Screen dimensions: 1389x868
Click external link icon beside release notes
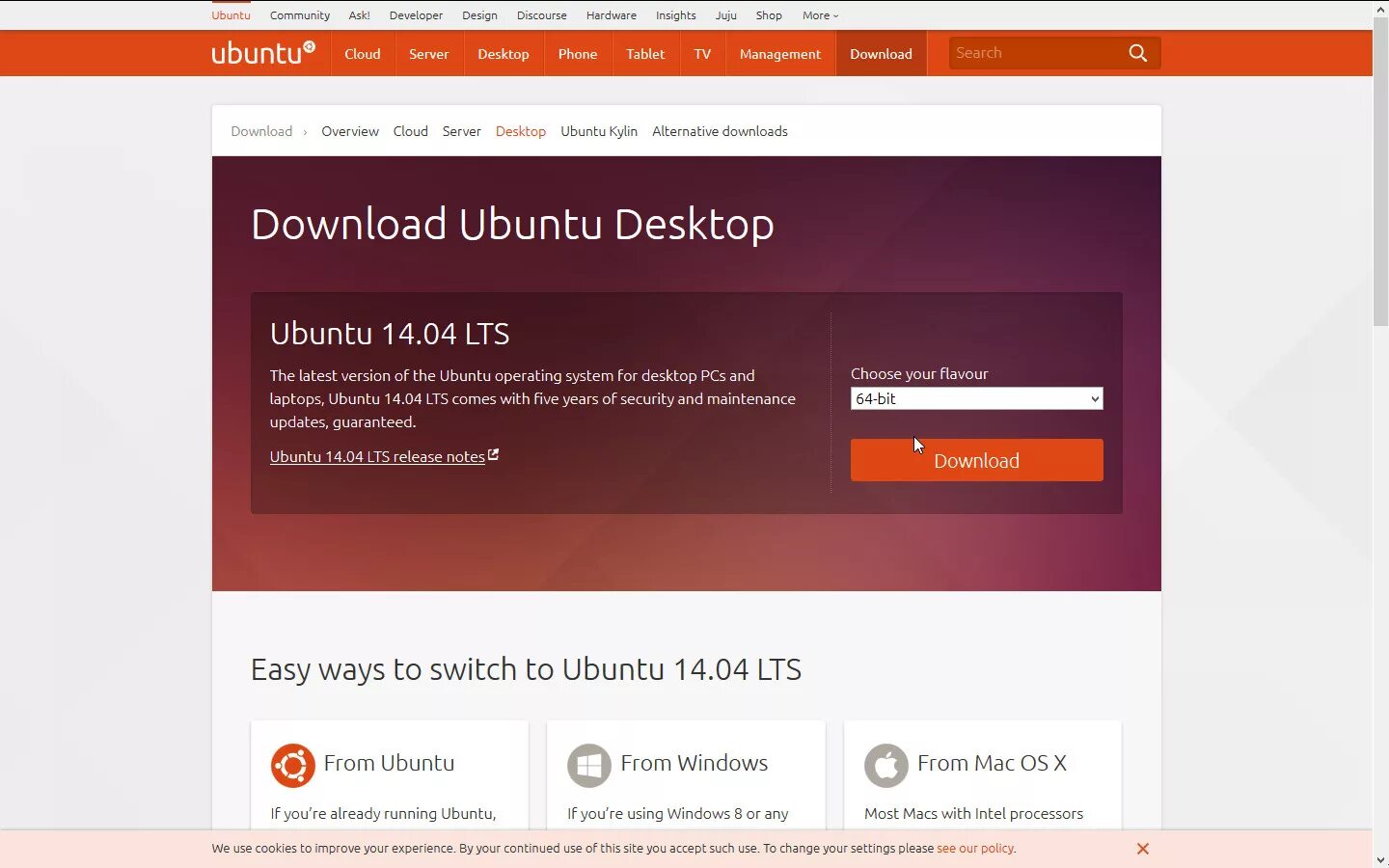click(494, 455)
